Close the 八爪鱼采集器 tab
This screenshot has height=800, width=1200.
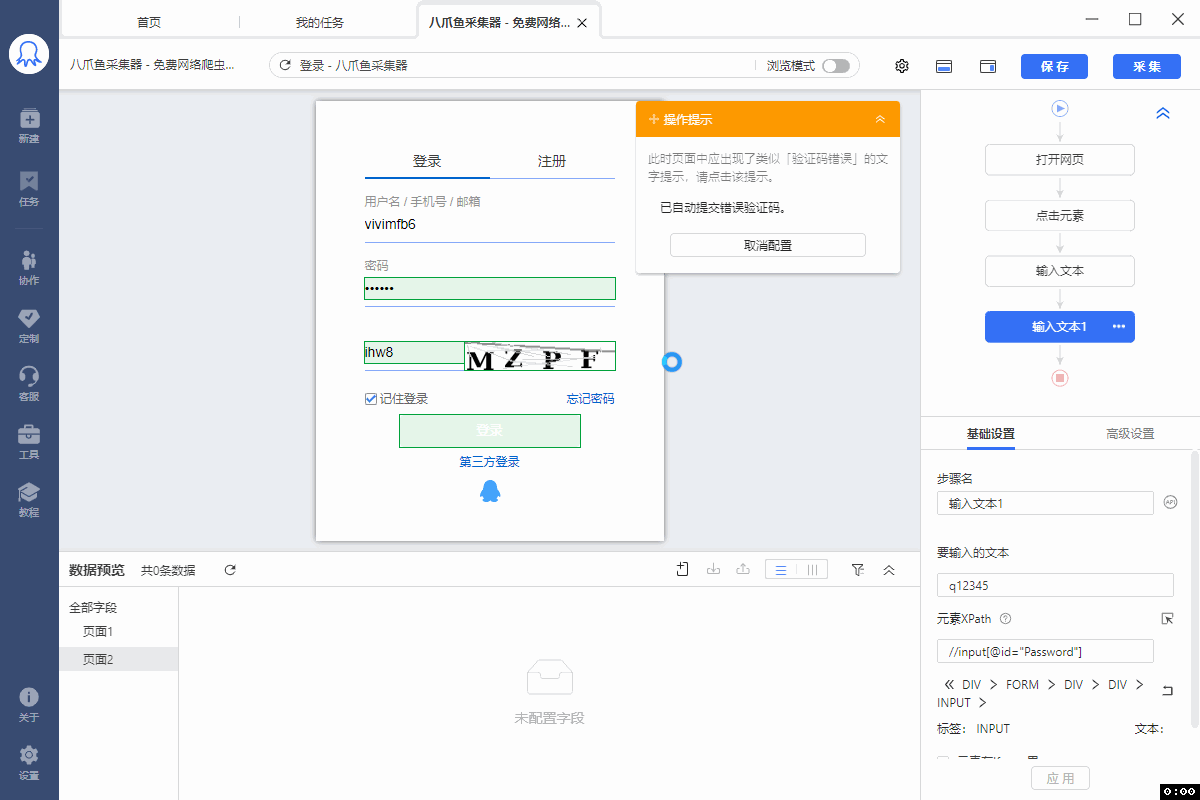(583, 22)
